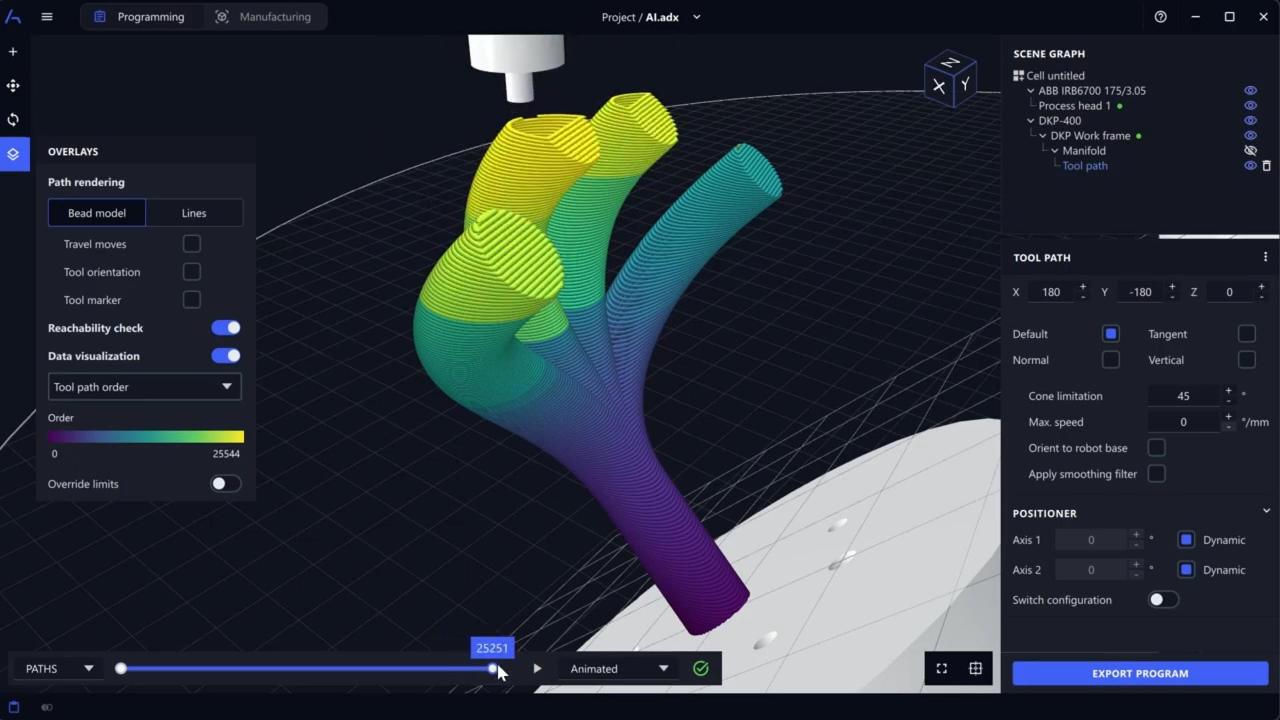
Task: Enable the Travel moves checkbox
Action: point(191,243)
